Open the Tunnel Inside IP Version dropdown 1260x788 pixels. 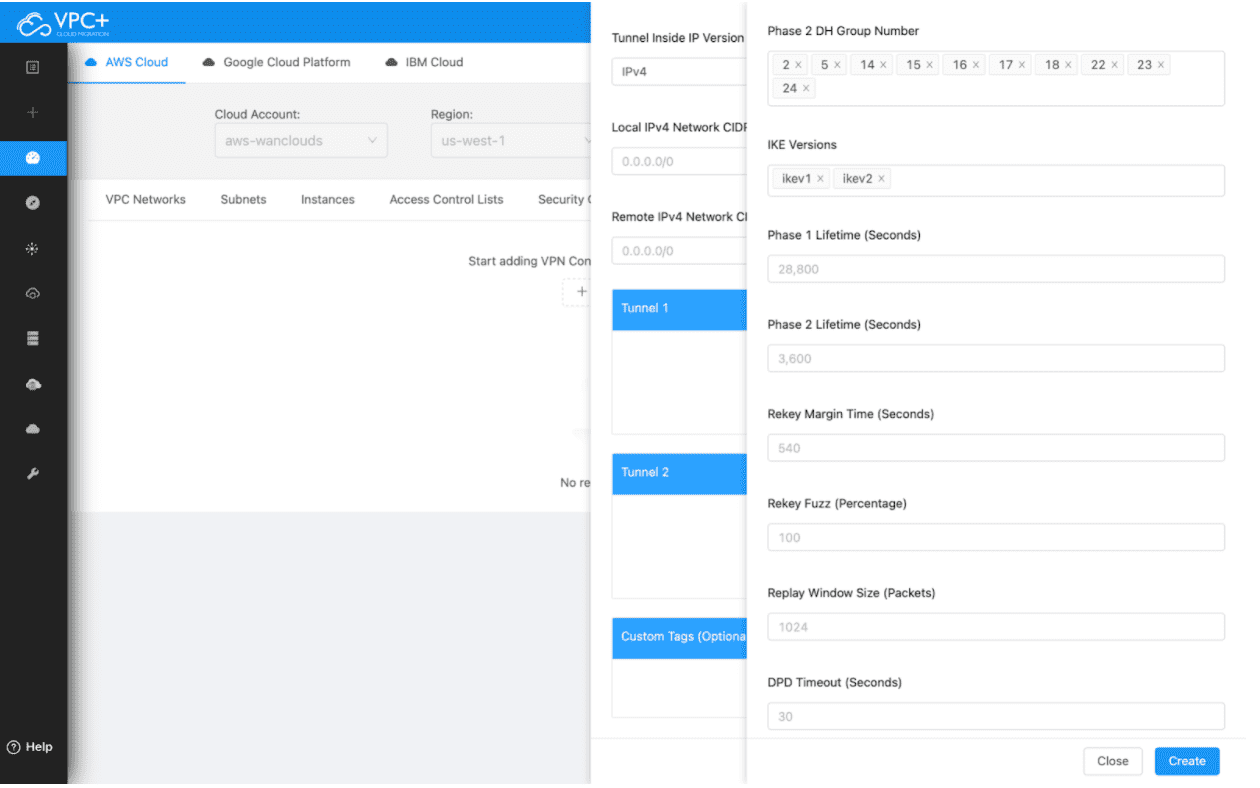pyautogui.click(x=679, y=72)
